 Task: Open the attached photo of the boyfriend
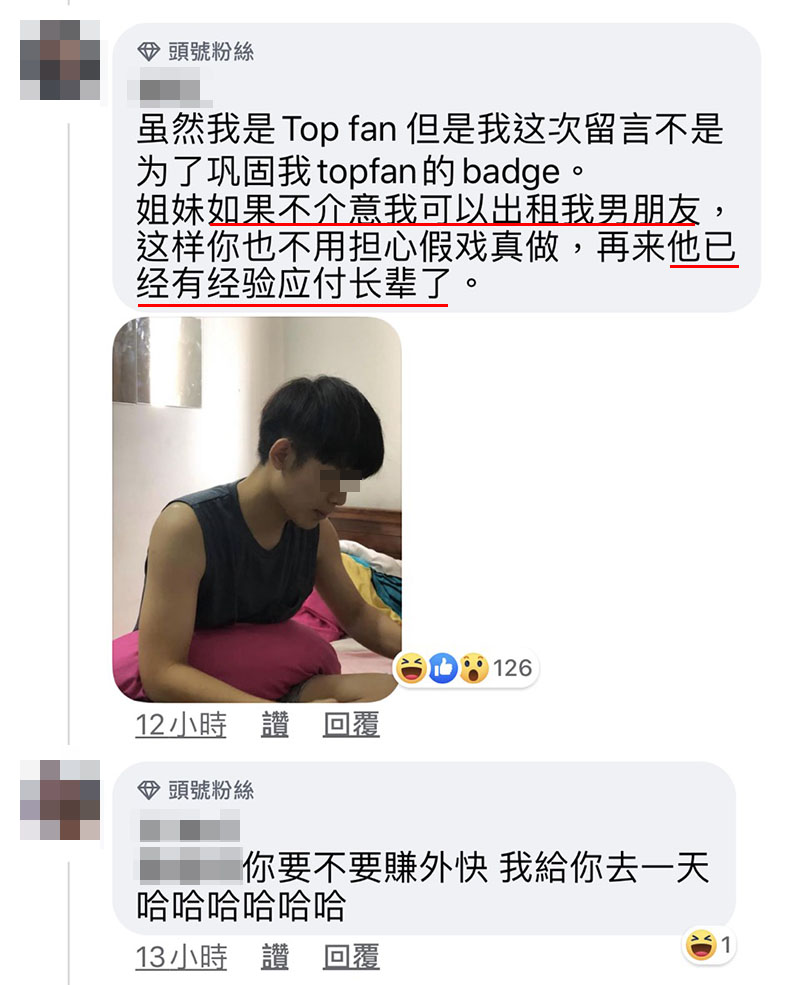pyautogui.click(x=257, y=509)
